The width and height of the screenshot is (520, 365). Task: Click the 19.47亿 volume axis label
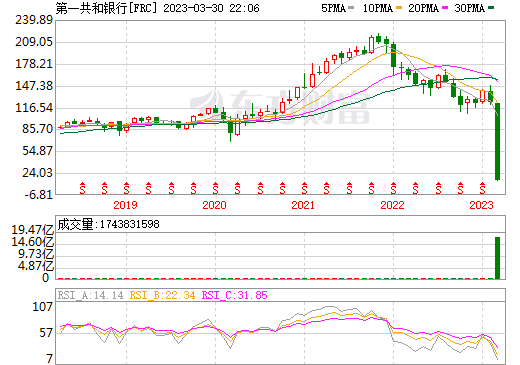(33, 230)
